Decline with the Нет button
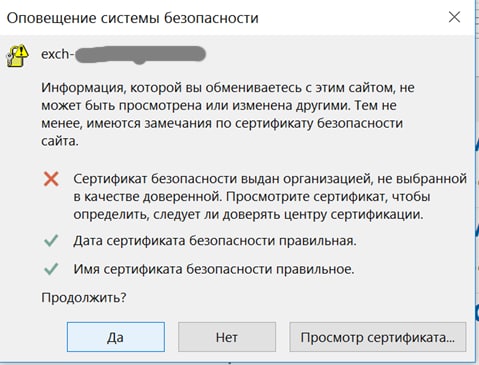The width and height of the screenshot is (479, 365). coord(227,337)
